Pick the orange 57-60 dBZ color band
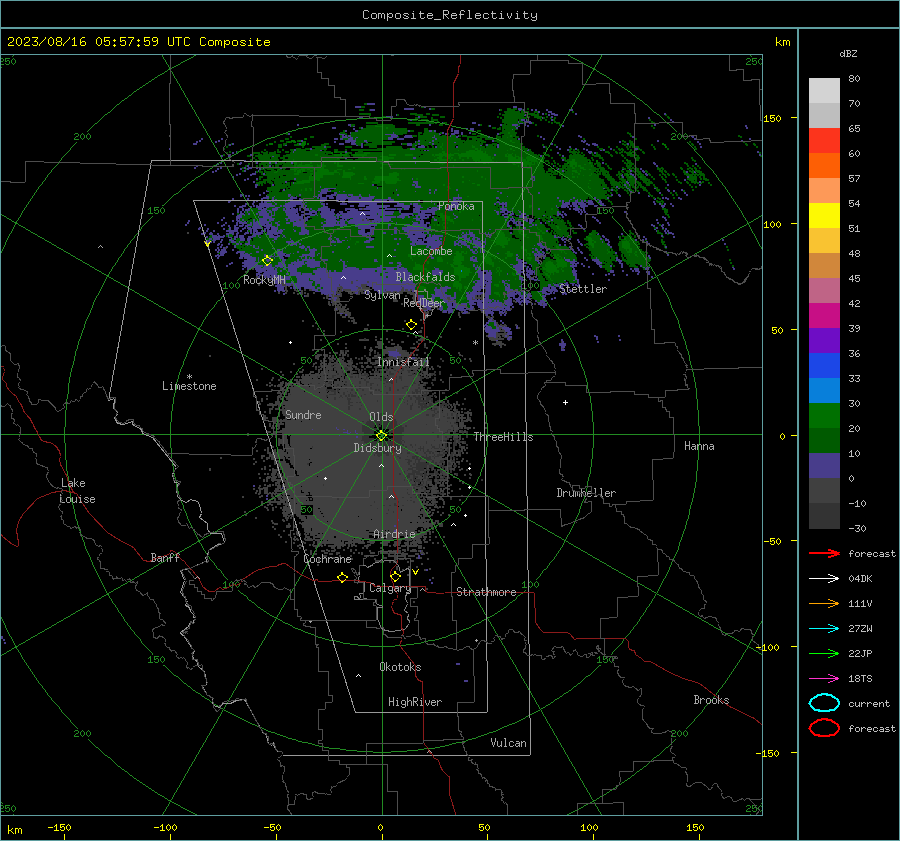The image size is (900, 841). [824, 166]
